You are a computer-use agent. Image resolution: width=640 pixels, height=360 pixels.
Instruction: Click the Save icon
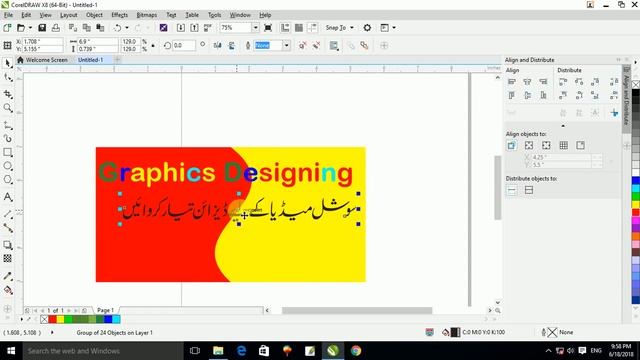[42, 28]
